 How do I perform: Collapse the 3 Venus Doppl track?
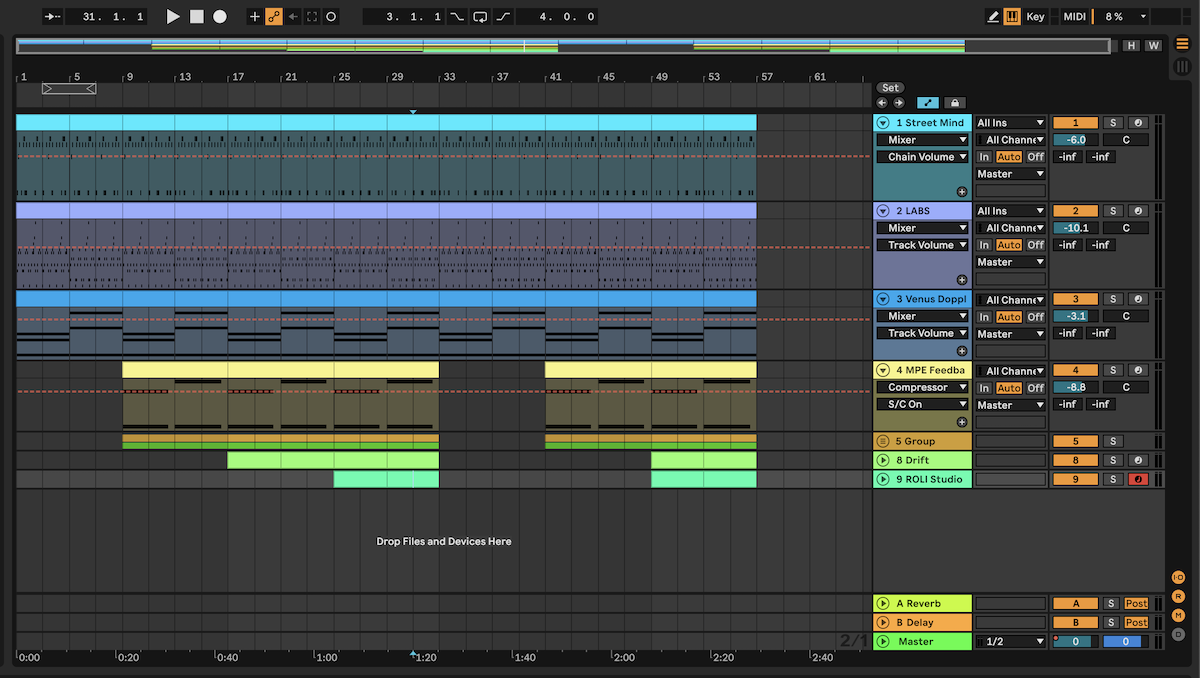click(883, 299)
